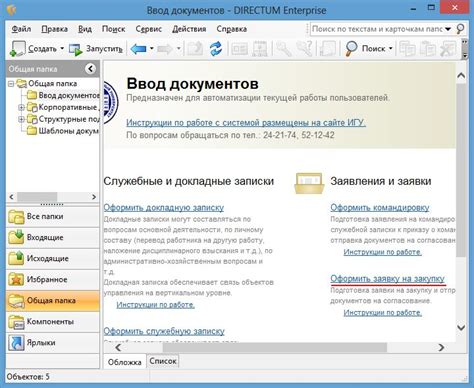Image resolution: width=474 pixels, height=388 pixels.
Task: Switch to the Список tab
Action: click(x=163, y=361)
